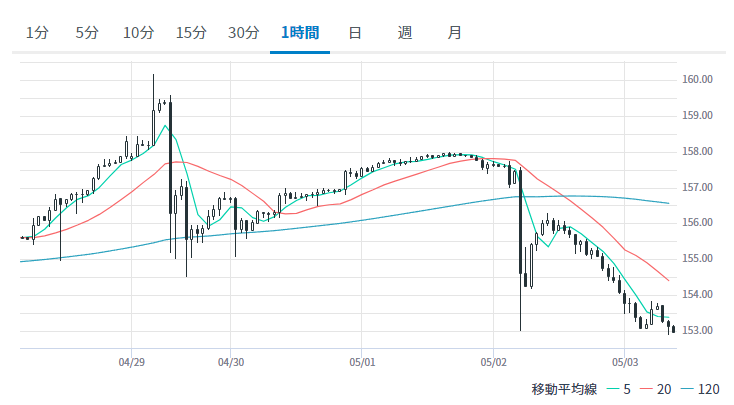Select the 05/02 date marker
Viewport: 734px width, 405px height.
(x=494, y=362)
